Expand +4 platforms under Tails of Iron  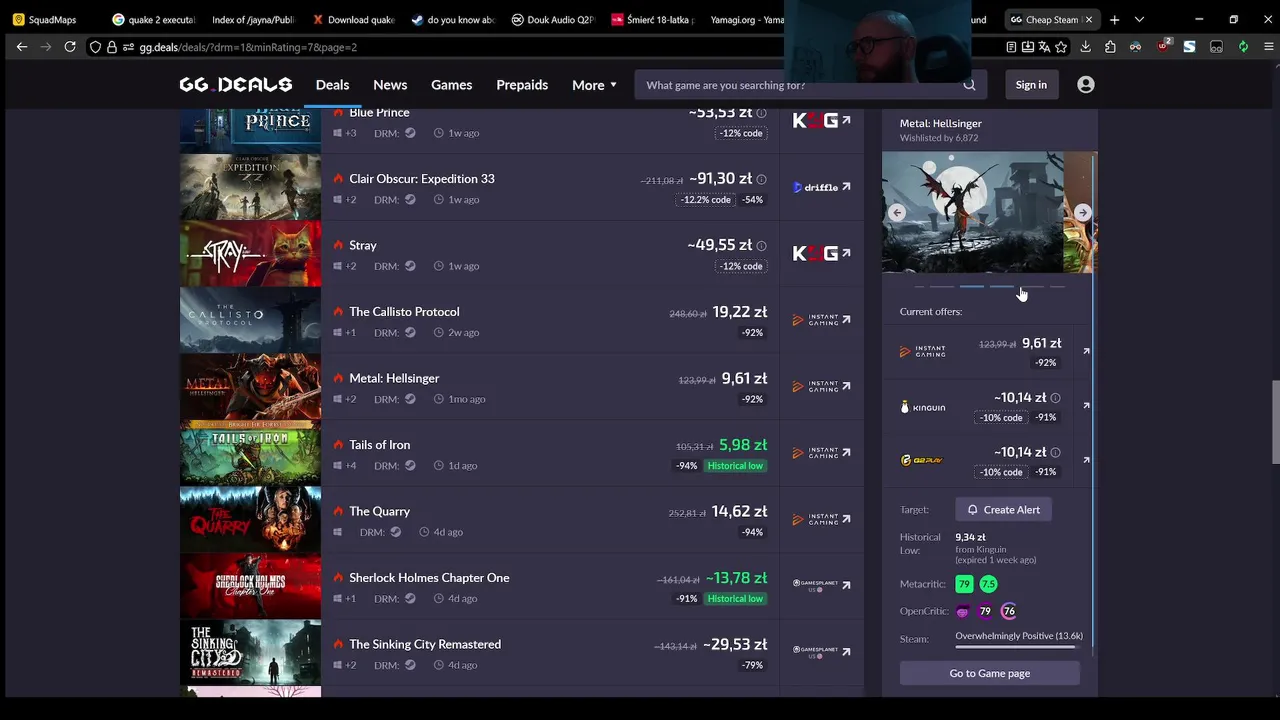(x=350, y=466)
